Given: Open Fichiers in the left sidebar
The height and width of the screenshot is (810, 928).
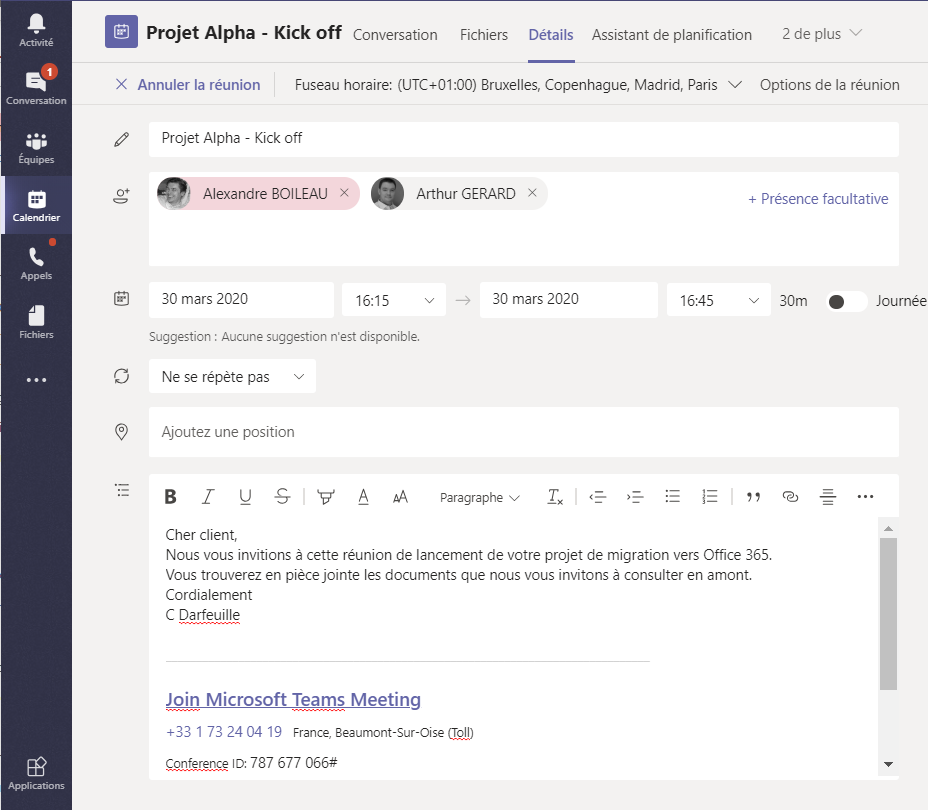Looking at the screenshot, I should tap(36, 322).
